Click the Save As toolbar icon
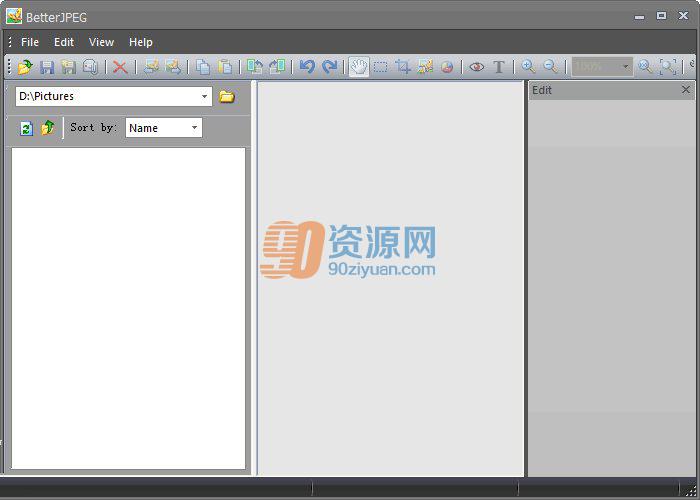 (68, 67)
